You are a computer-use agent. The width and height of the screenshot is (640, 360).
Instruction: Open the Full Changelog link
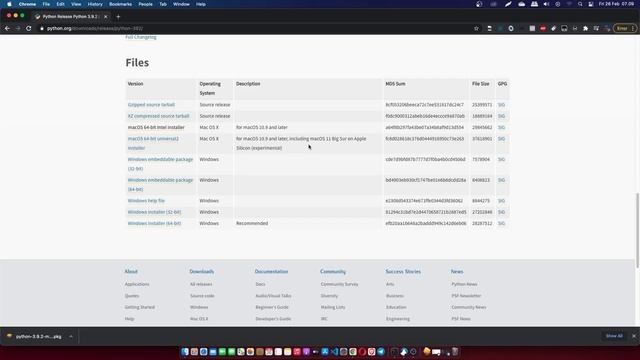pyautogui.click(x=141, y=37)
